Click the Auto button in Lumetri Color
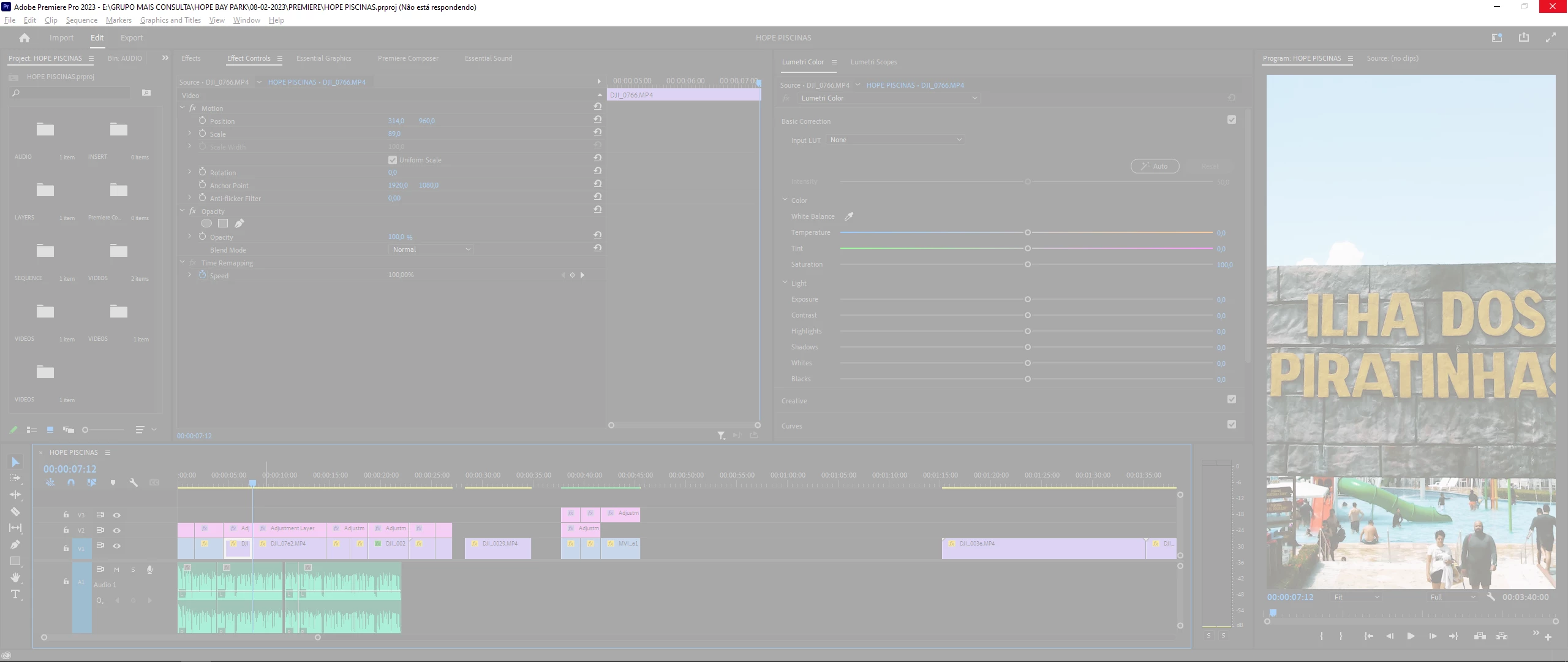 pos(1155,166)
